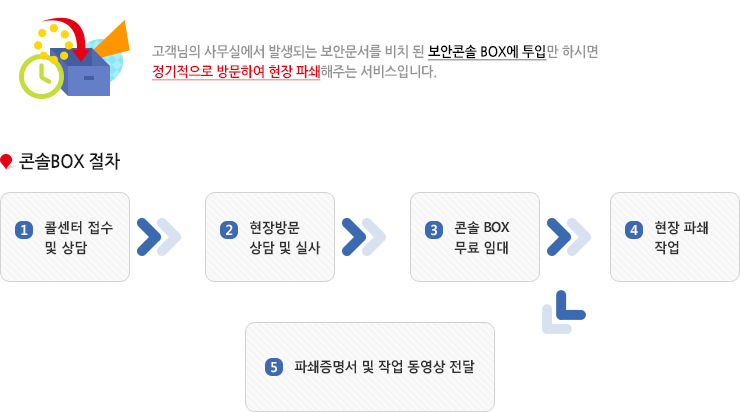740x412 pixels.
Task: Select the 현장 파쇄 작업 step text
Action: pos(680,237)
